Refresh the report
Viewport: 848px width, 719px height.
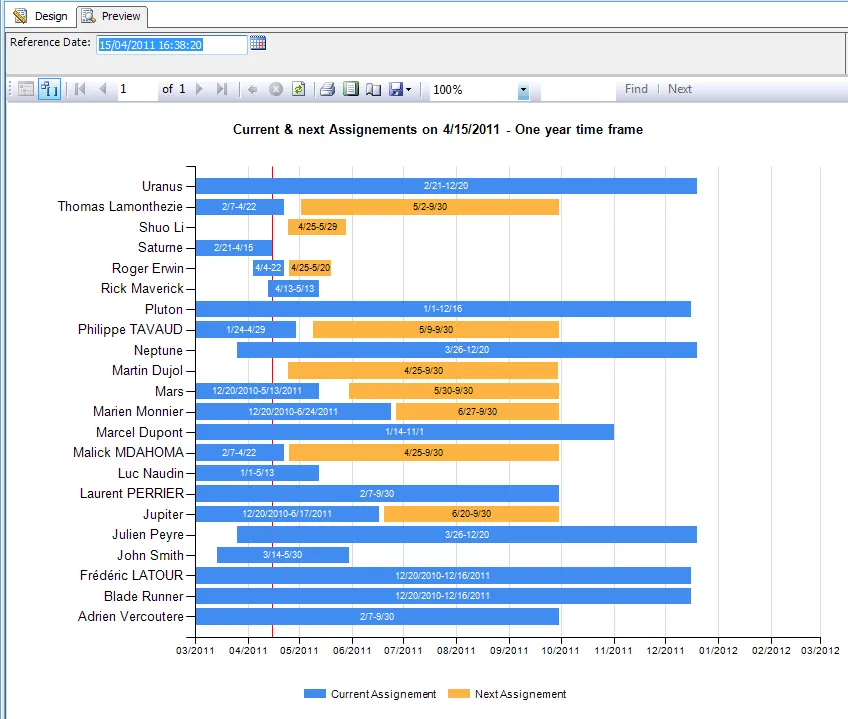point(298,89)
